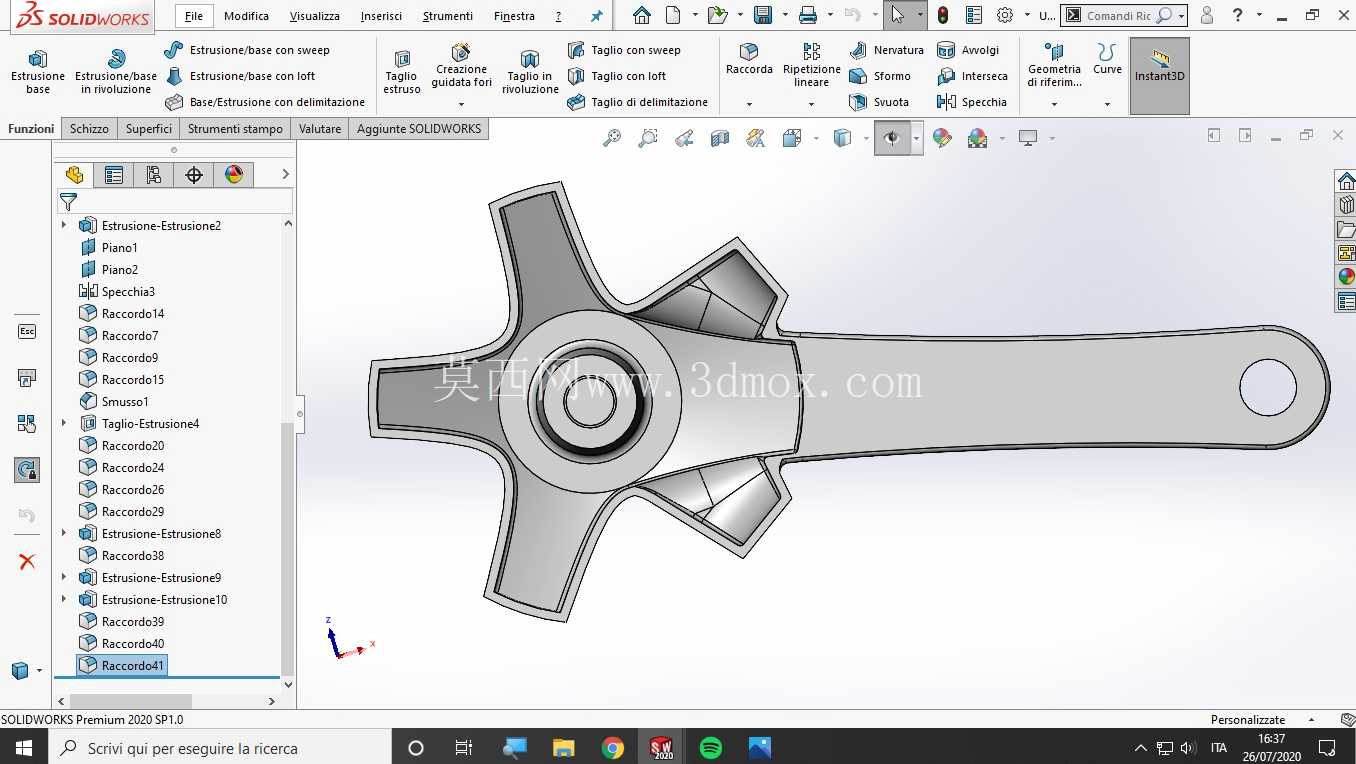
Task: Expand Estrusione-Estrusione8 feature
Action: pos(64,533)
